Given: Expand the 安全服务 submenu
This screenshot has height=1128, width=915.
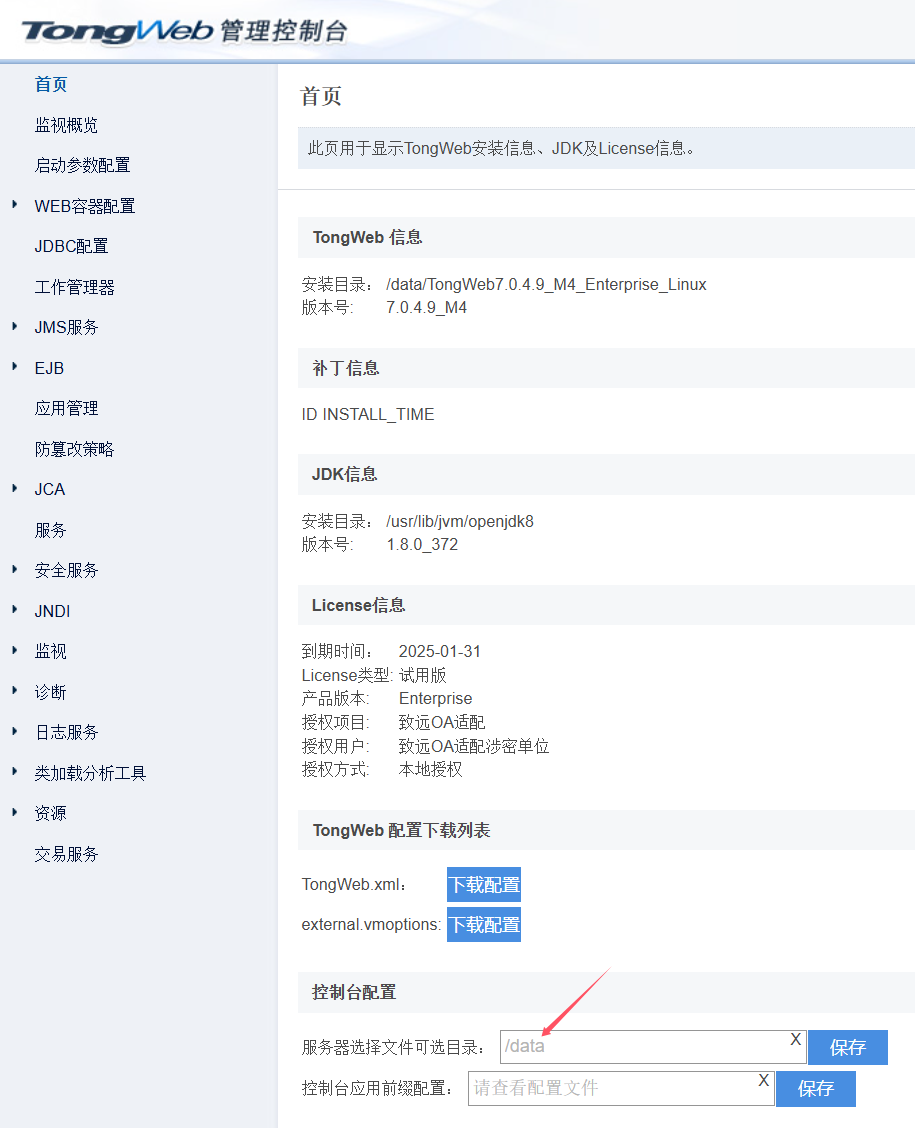Looking at the screenshot, I should [15, 569].
